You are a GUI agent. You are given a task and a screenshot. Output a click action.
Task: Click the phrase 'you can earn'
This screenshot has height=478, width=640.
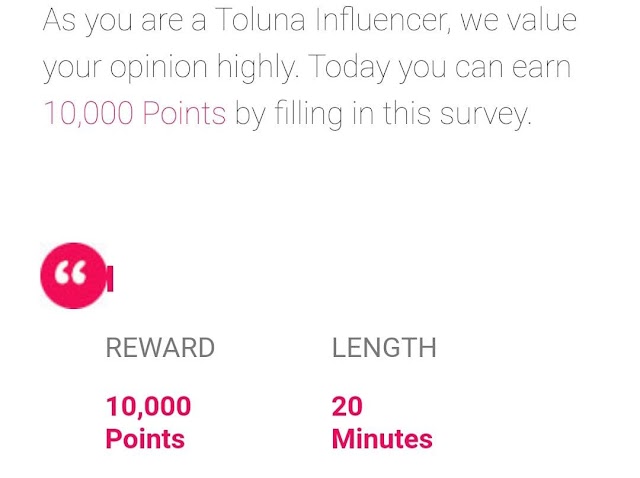[x=485, y=69]
